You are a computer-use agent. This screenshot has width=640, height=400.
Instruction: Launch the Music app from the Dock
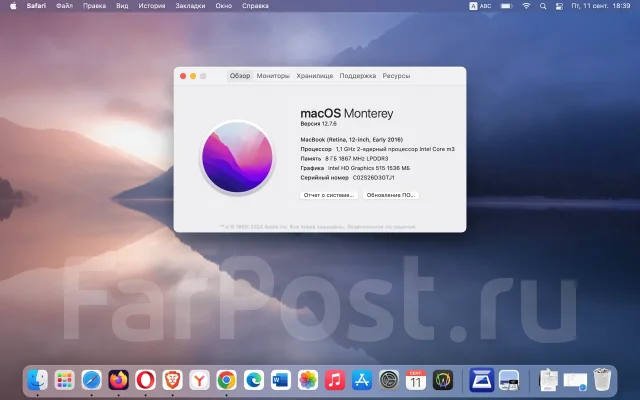[x=334, y=380]
